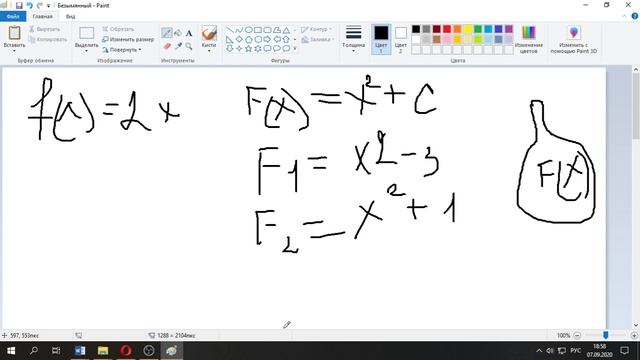
Task: Pick the Curve shape
Action: (x=239, y=30)
